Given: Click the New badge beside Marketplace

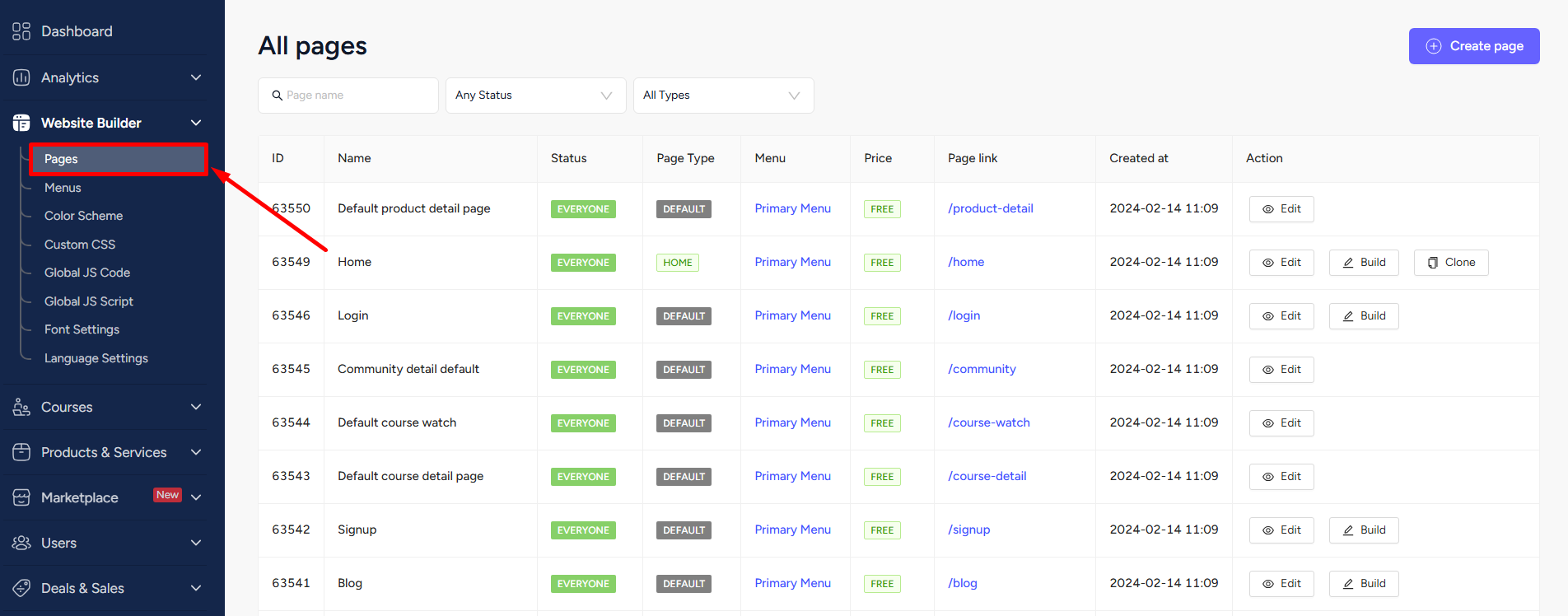Looking at the screenshot, I should pos(168,495).
